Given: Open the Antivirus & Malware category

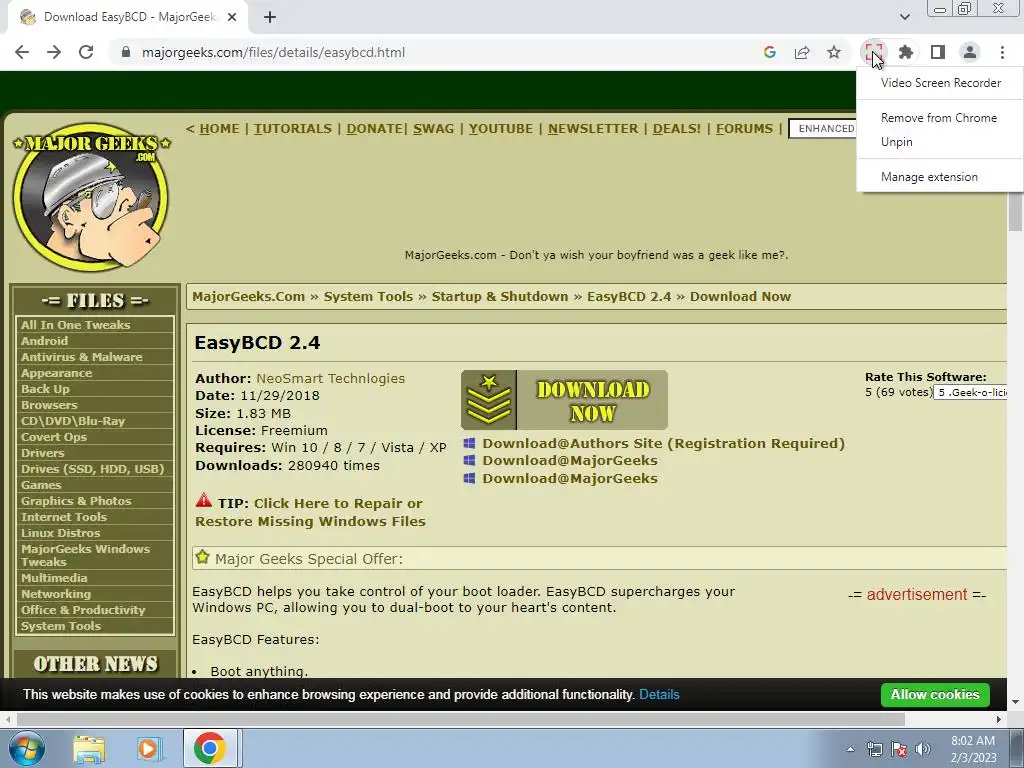Looking at the screenshot, I should click(82, 357).
